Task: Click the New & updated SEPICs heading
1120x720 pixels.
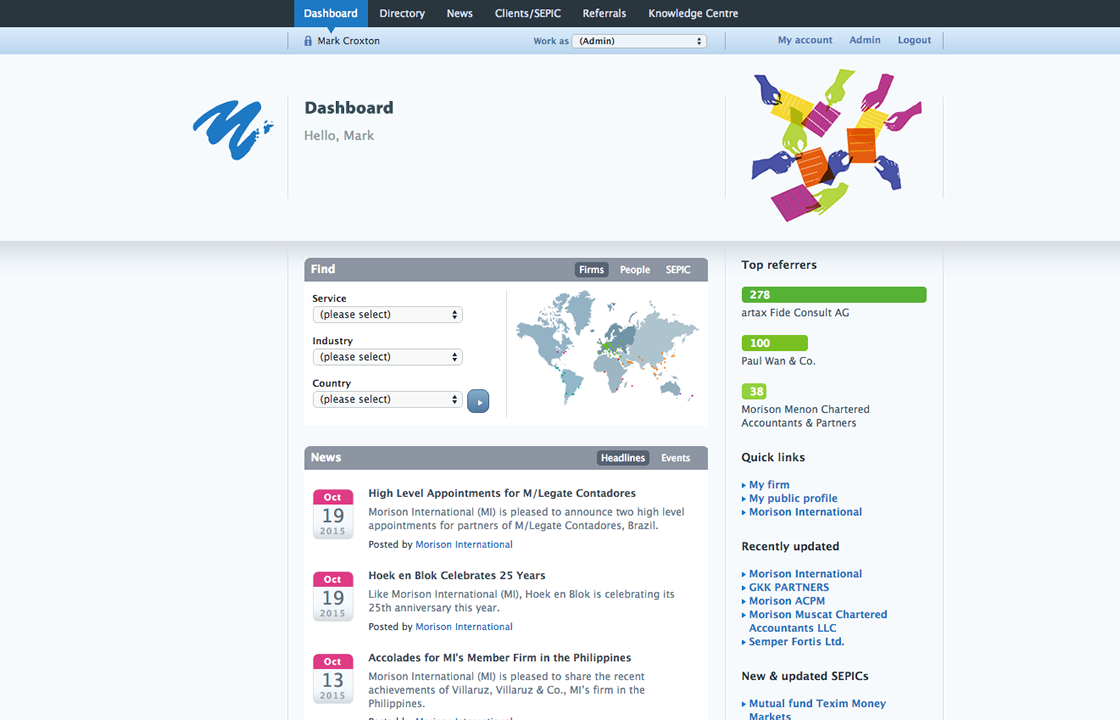Action: click(x=805, y=676)
